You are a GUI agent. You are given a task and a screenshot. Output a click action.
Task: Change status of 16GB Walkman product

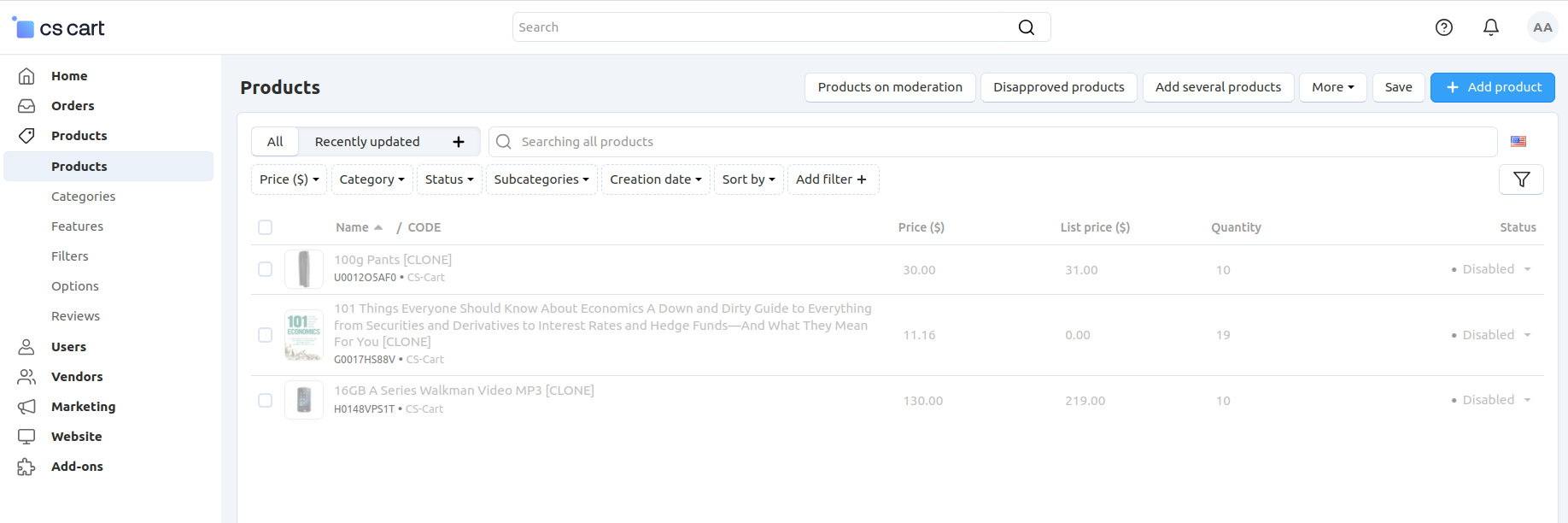1491,400
